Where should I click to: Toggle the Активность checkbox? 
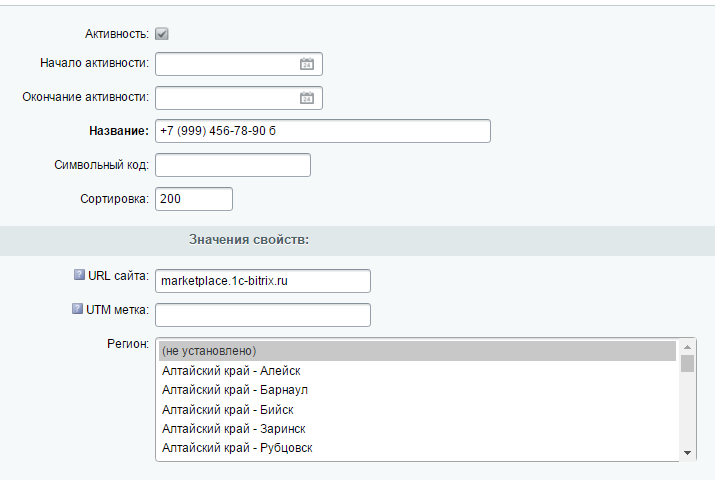tap(162, 34)
